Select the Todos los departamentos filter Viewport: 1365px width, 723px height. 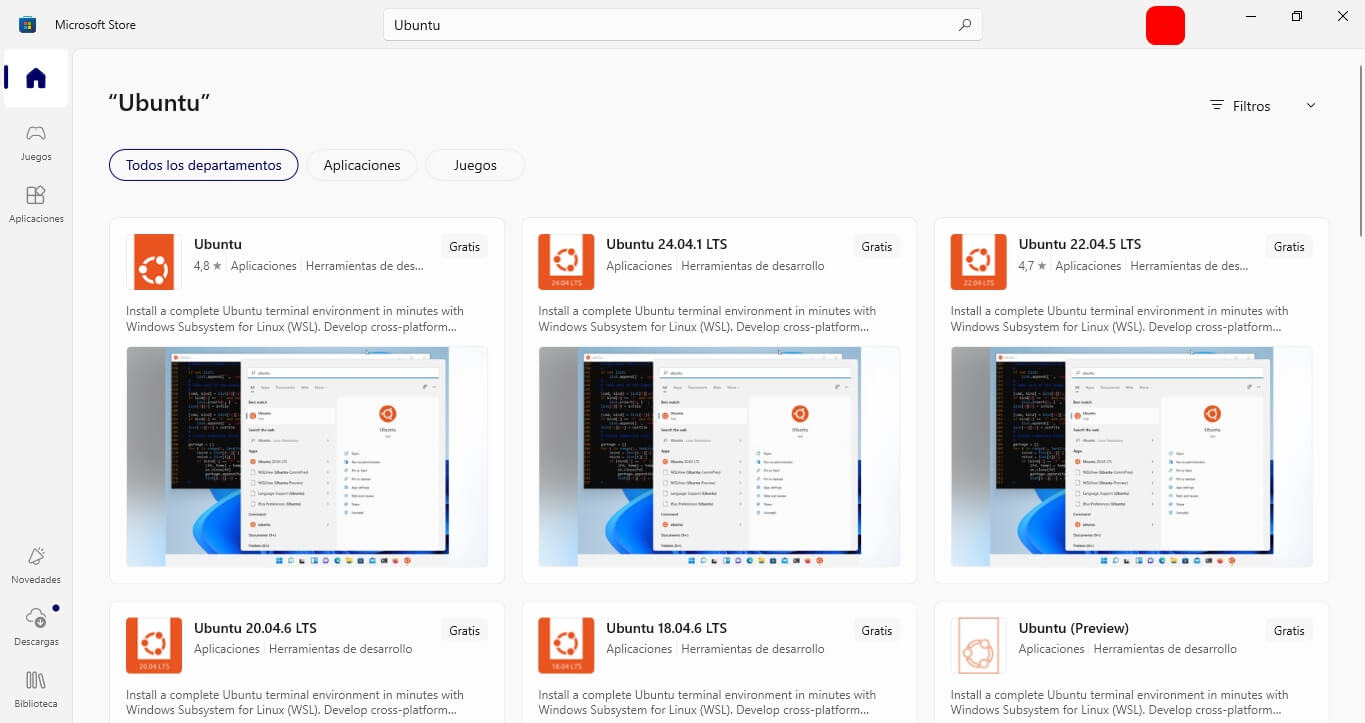tap(204, 165)
